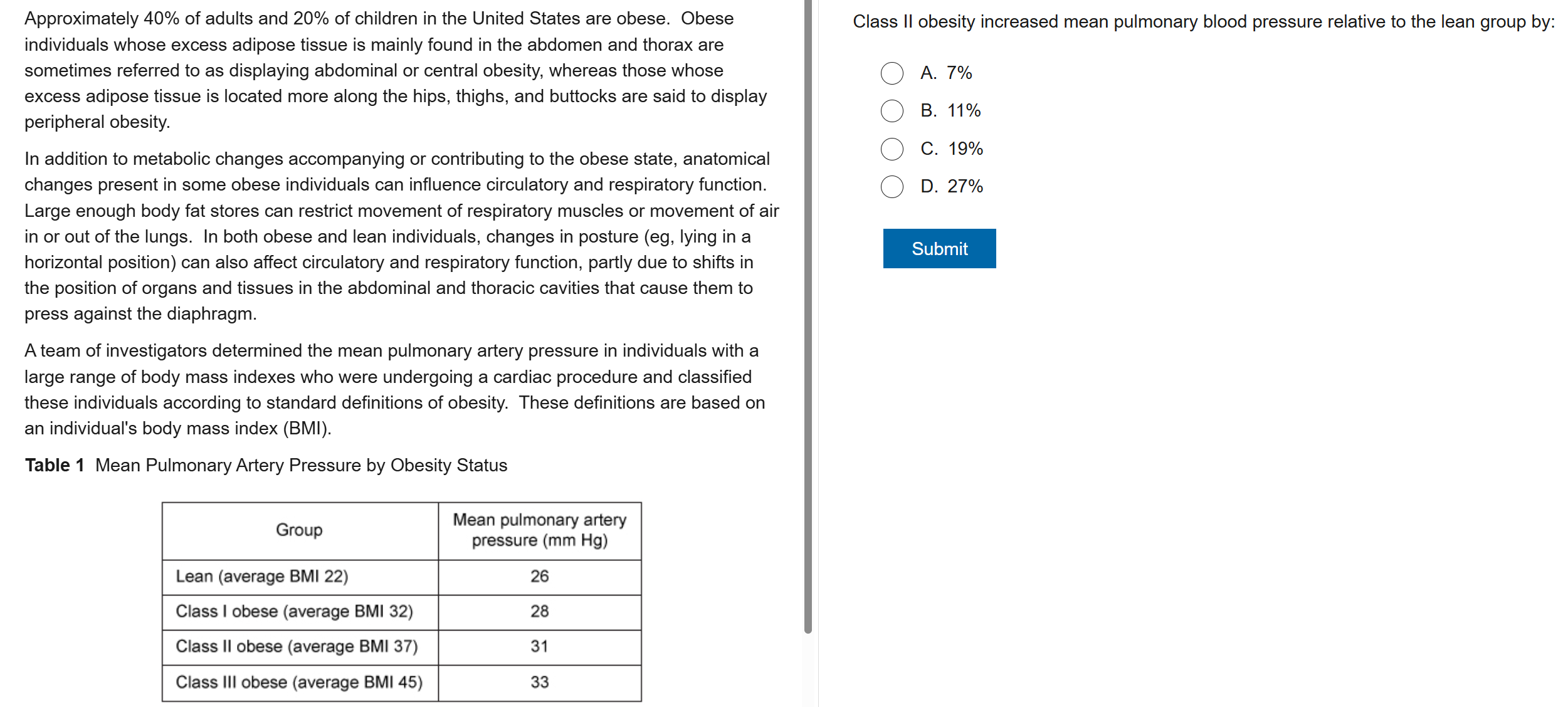This screenshot has width=1568, height=707.
Task: Click the 'Mean pulmonary artery pressure' column header
Action: click(539, 530)
